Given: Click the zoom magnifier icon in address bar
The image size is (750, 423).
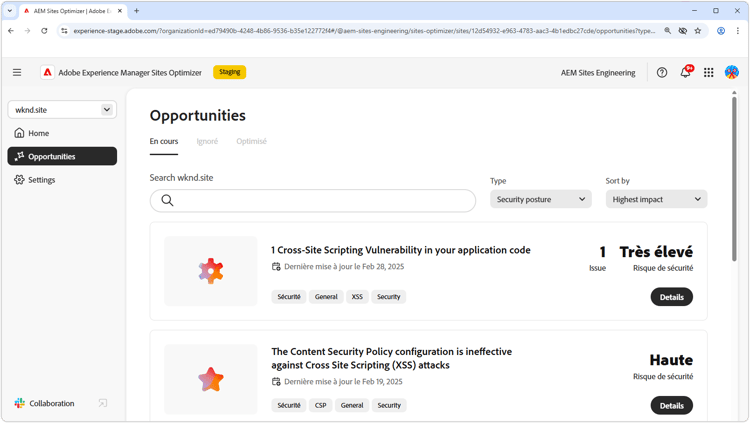Looking at the screenshot, I should [667, 31].
